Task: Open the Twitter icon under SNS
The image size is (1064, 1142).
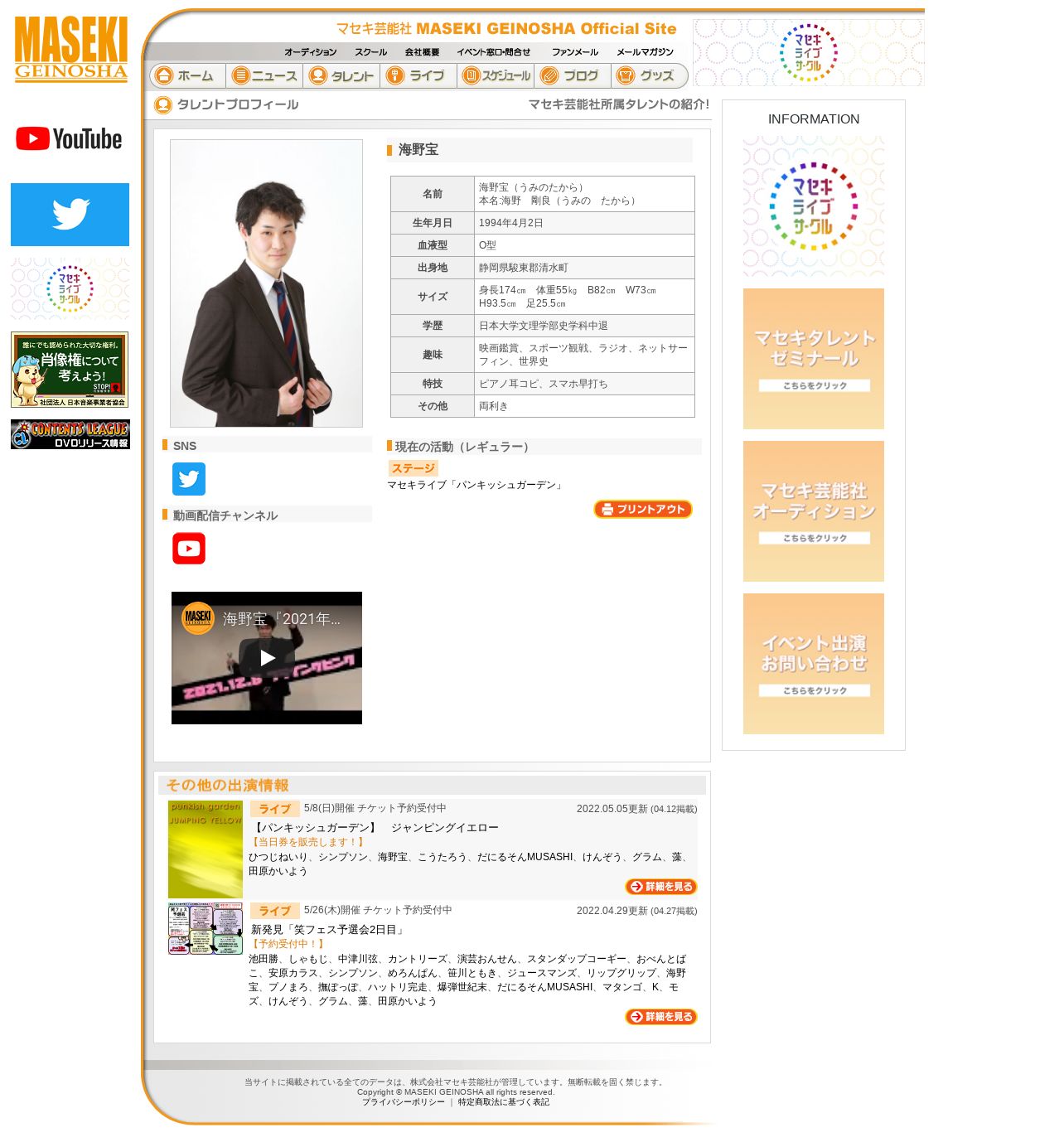Action: click(x=189, y=479)
